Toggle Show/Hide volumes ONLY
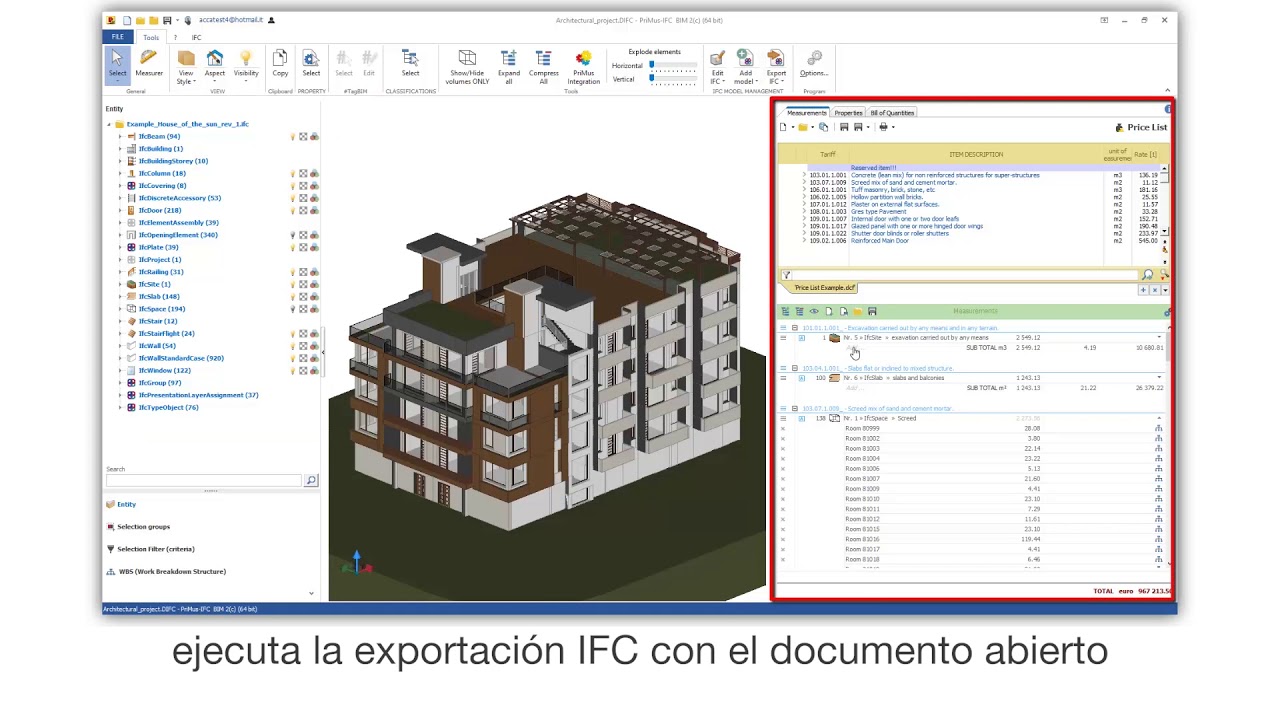1280x720 pixels. (467, 67)
